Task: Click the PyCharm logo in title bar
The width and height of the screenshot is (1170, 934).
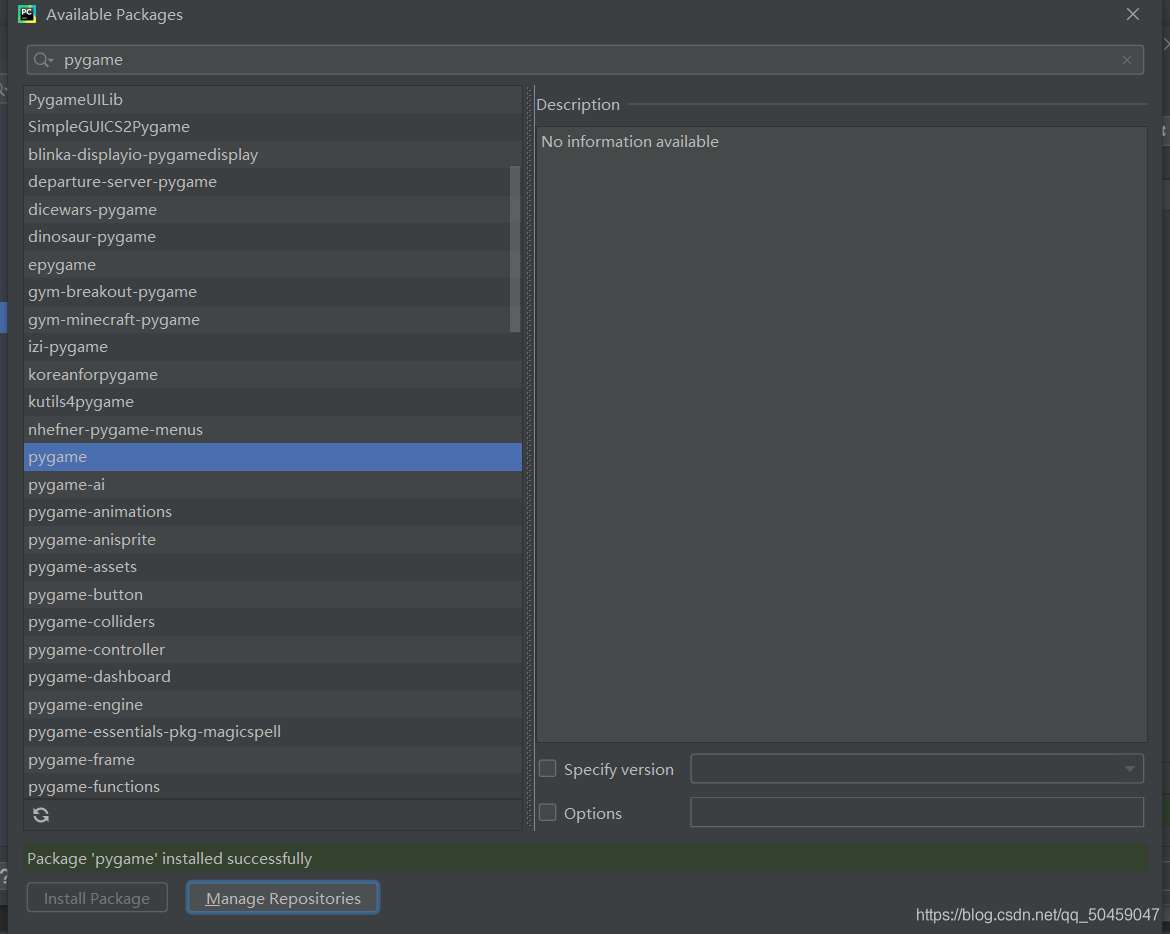Action: 27,14
